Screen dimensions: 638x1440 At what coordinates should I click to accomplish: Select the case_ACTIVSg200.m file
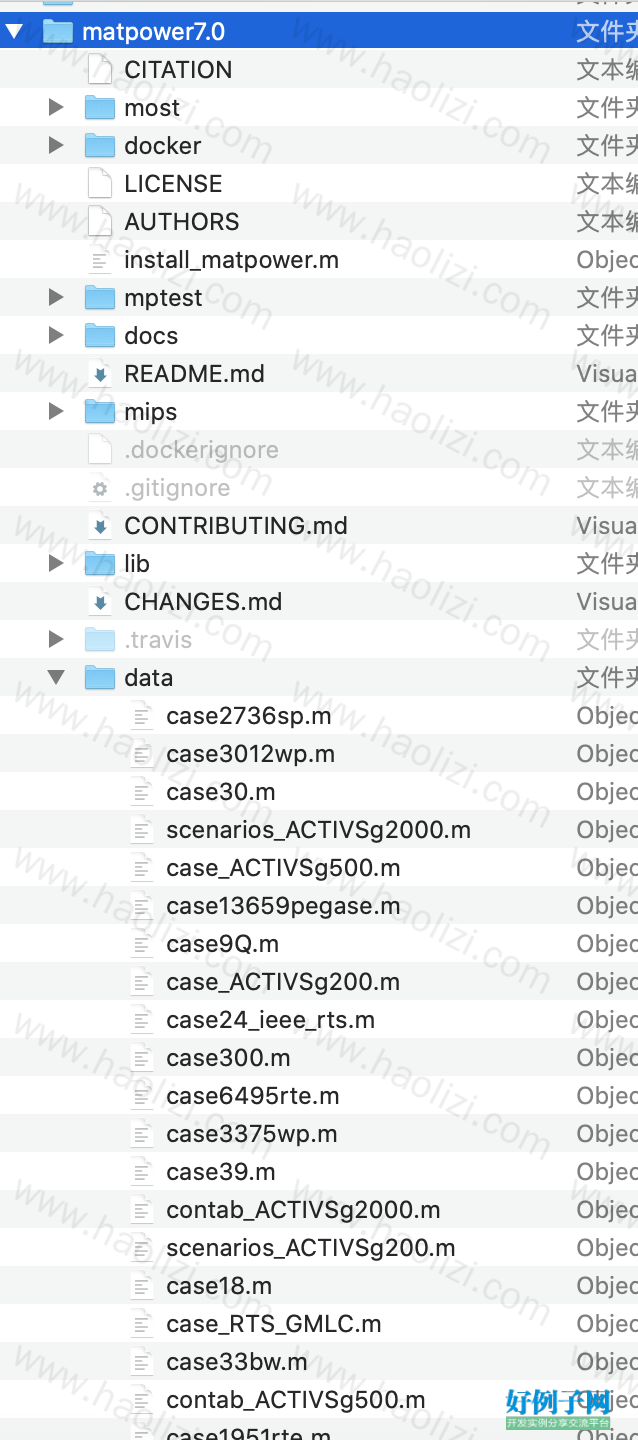pyautogui.click(x=283, y=982)
